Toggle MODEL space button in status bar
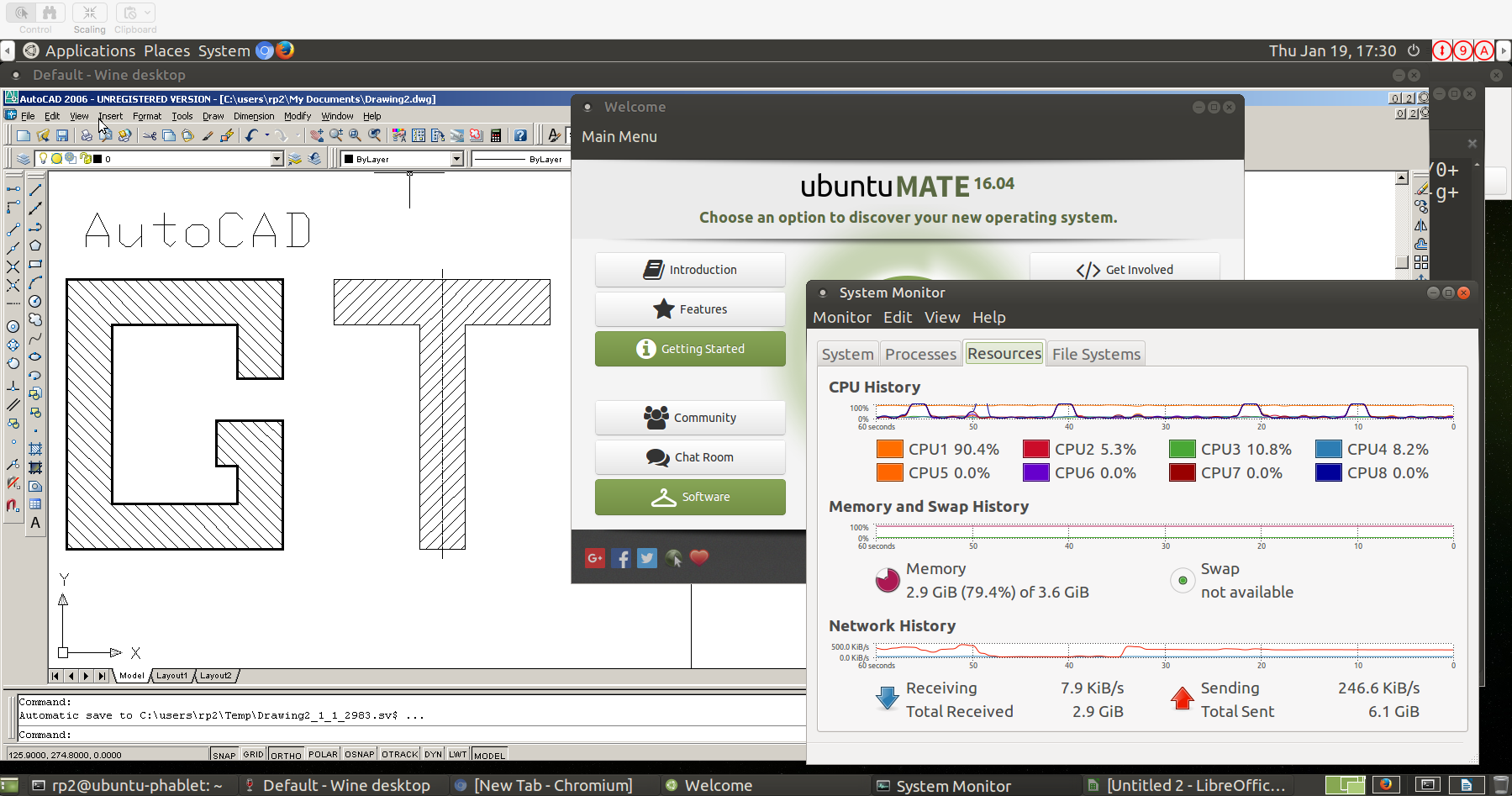 (490, 755)
